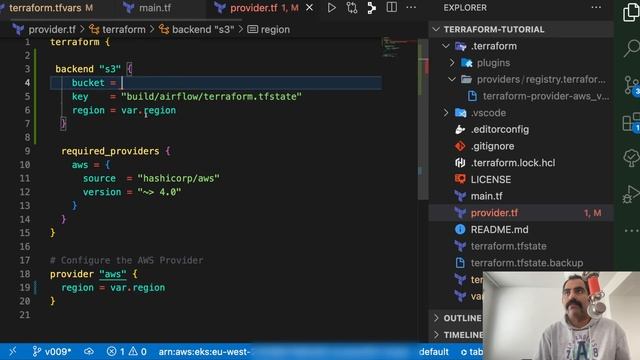The image size is (640, 360).
Task: Click line number 17 in the gutter
Action: (24, 260)
